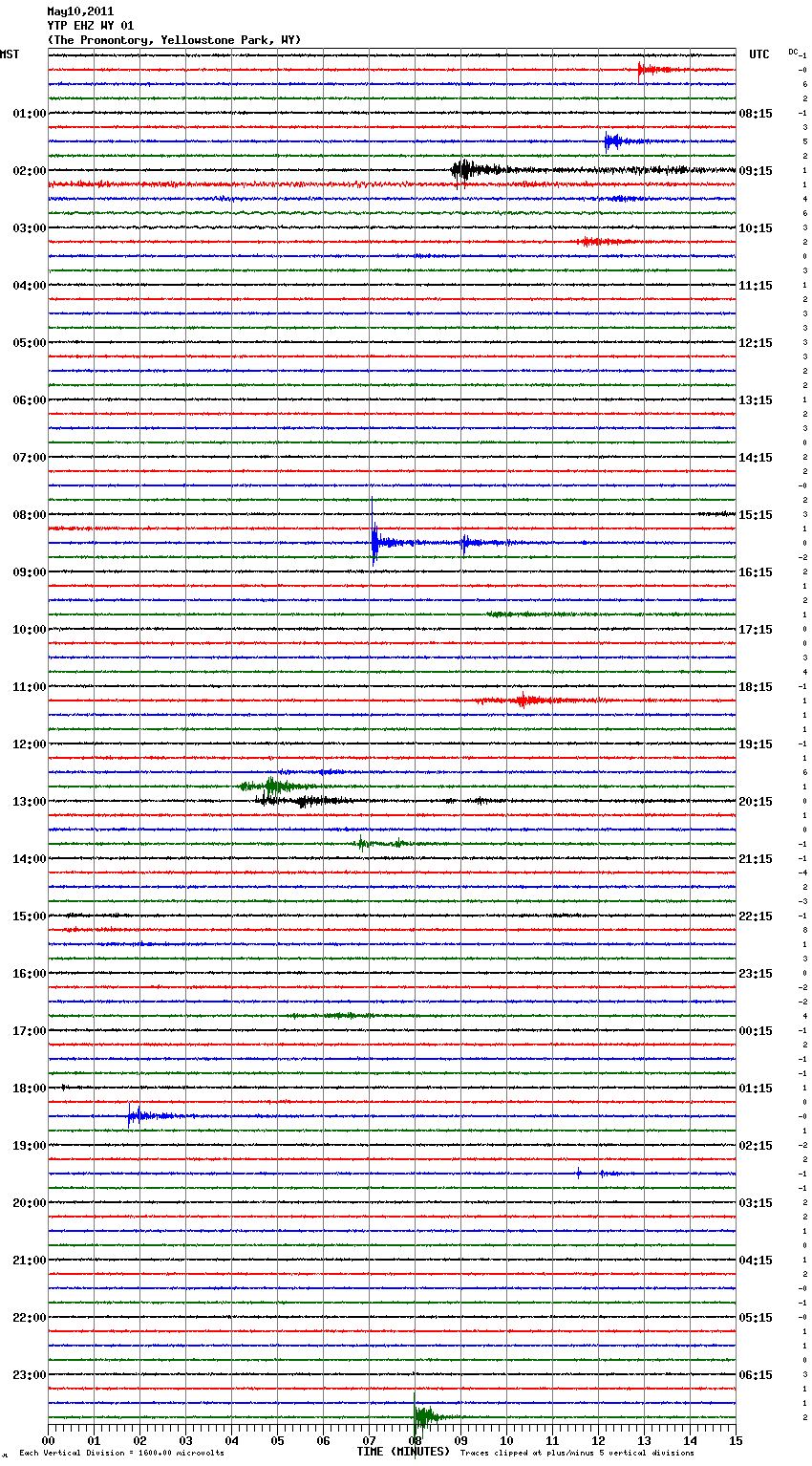Click the 13:00 MST time label
812x1466 pixels.
coord(29,802)
